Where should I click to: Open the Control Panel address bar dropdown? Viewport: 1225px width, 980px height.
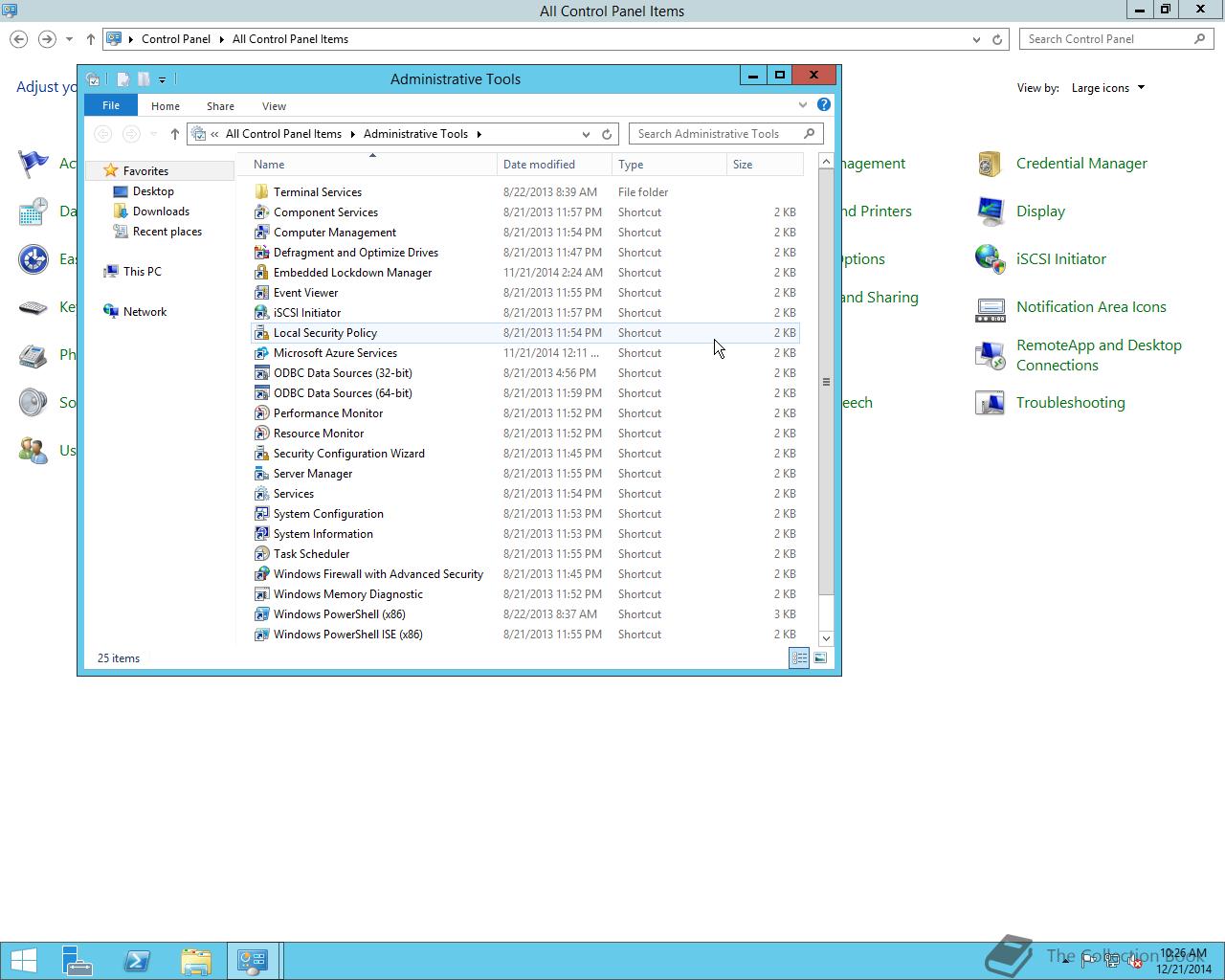976,39
